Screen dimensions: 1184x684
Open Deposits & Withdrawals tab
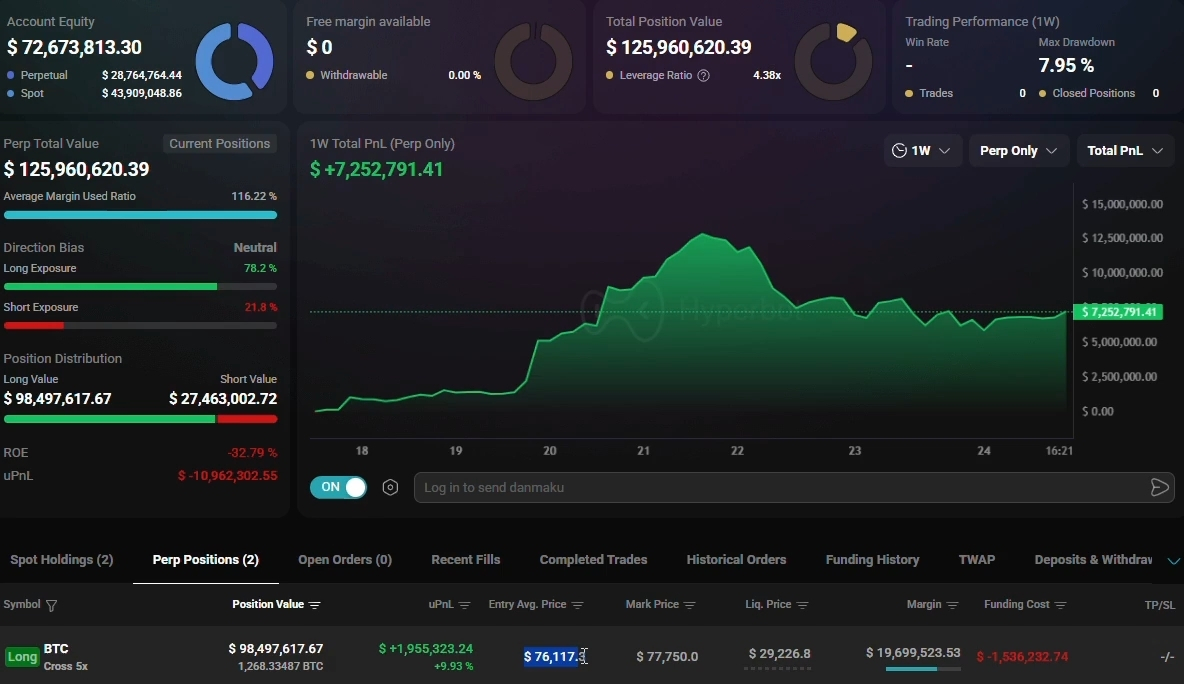[1093, 559]
